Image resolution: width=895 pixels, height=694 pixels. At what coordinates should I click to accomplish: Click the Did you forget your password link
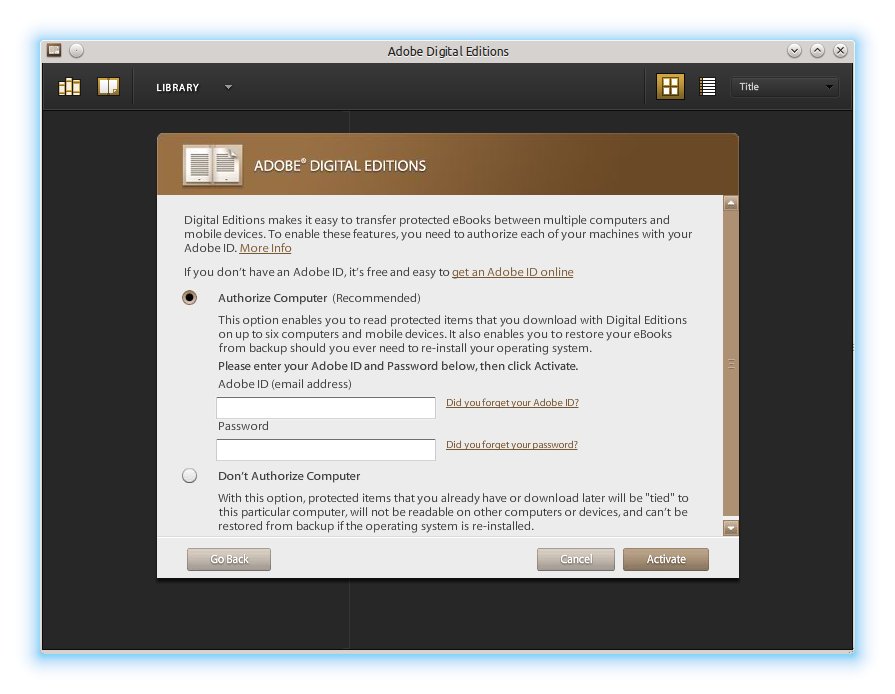tap(512, 445)
